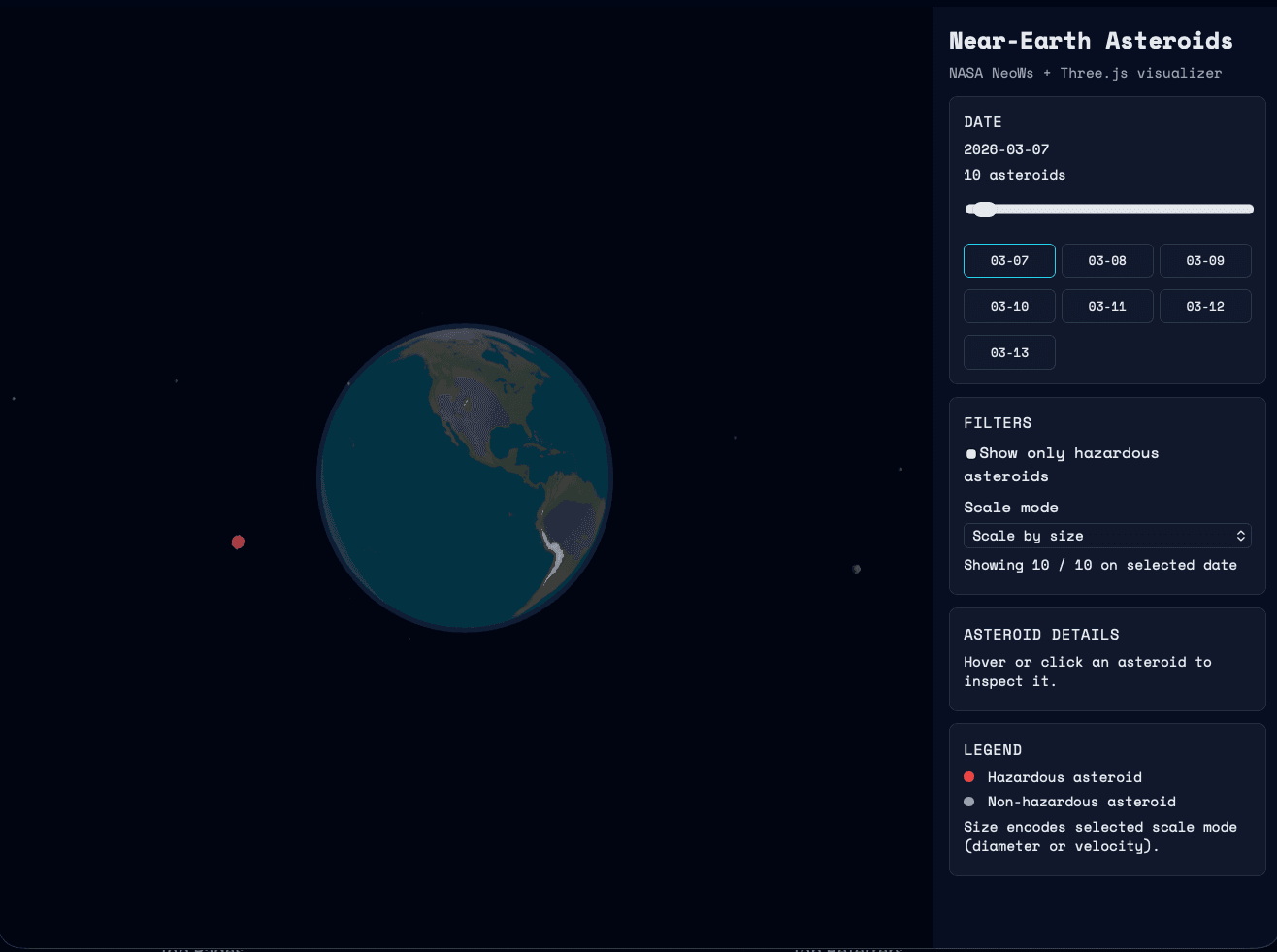Click the slider thumb on the date slider
This screenshot has width=1277, height=952.
coord(984,209)
